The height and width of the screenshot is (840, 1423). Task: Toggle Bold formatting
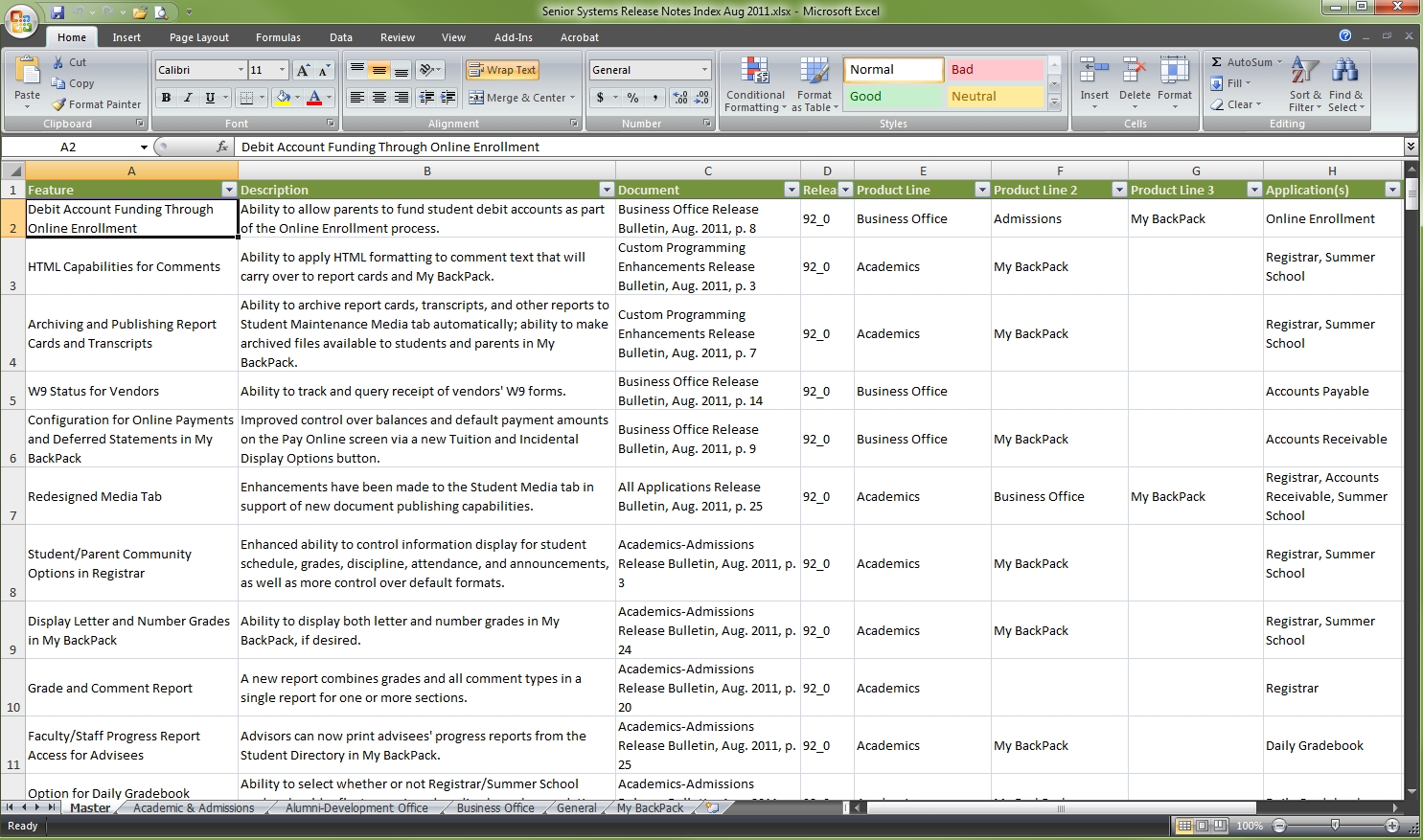point(166,98)
